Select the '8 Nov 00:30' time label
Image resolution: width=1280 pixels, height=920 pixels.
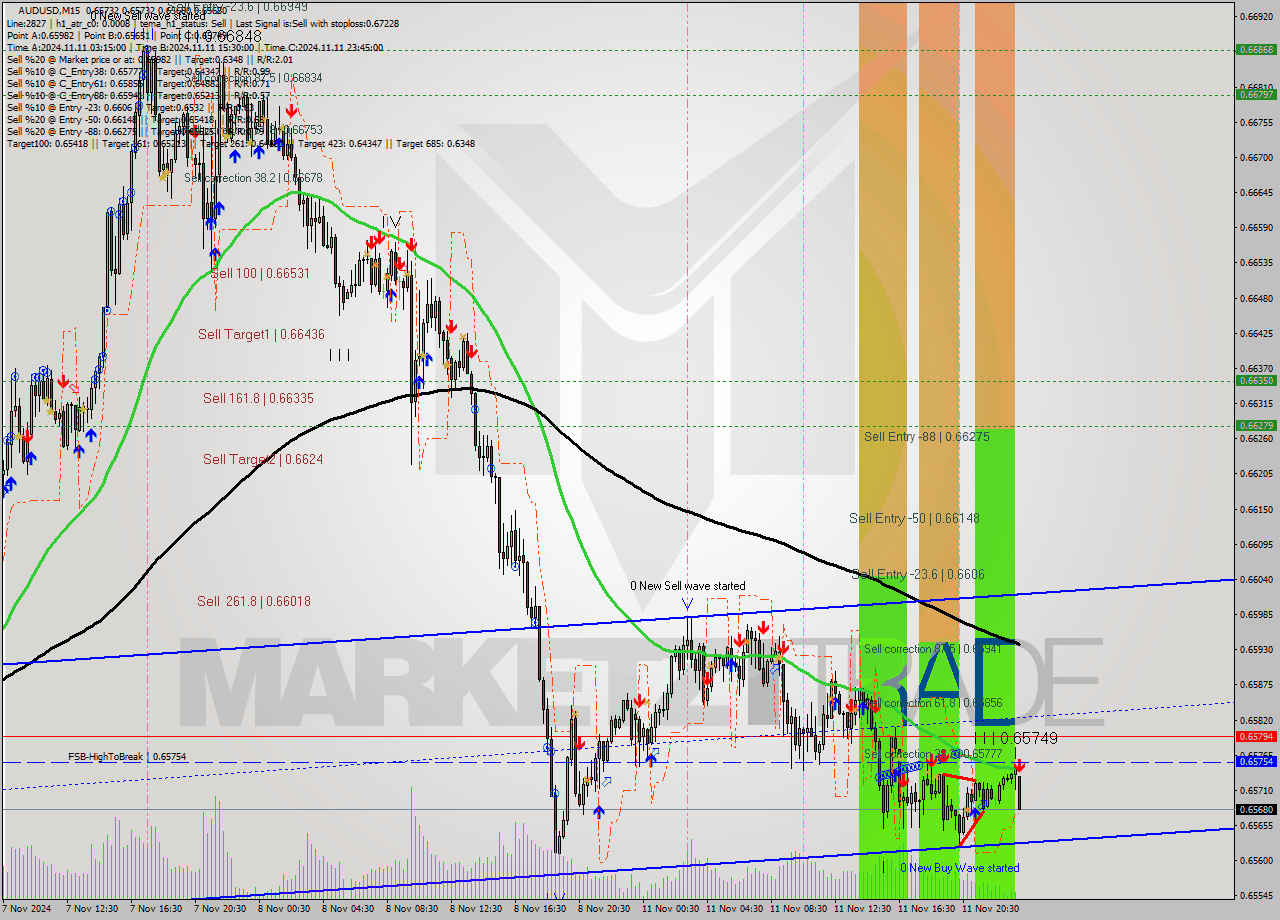(x=285, y=909)
